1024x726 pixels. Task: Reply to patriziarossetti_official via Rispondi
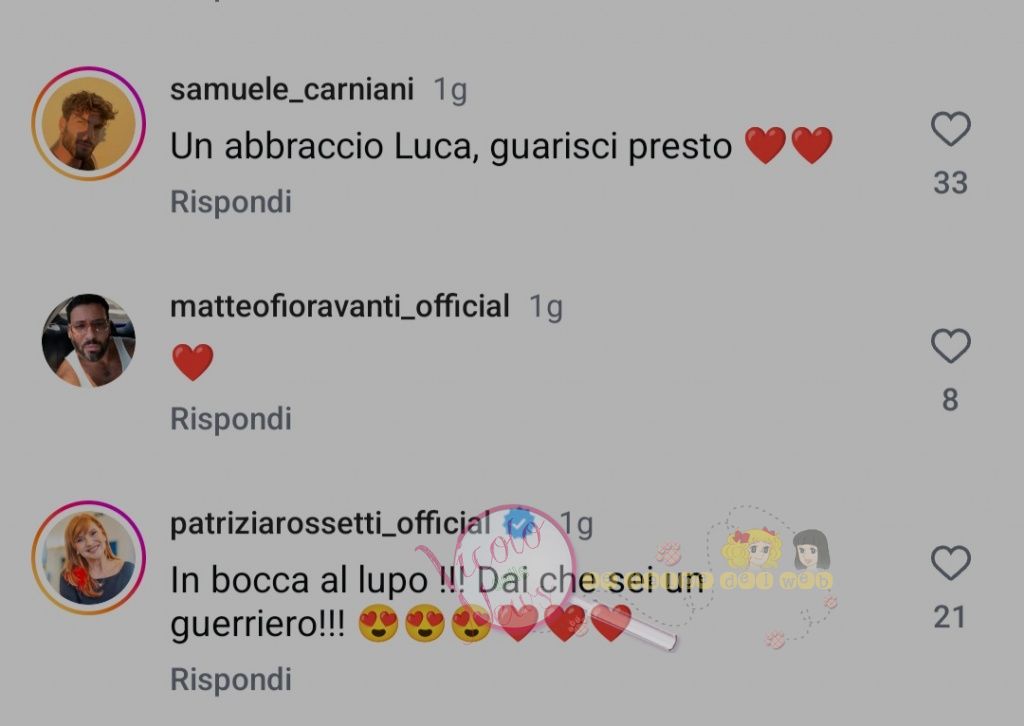[231, 679]
